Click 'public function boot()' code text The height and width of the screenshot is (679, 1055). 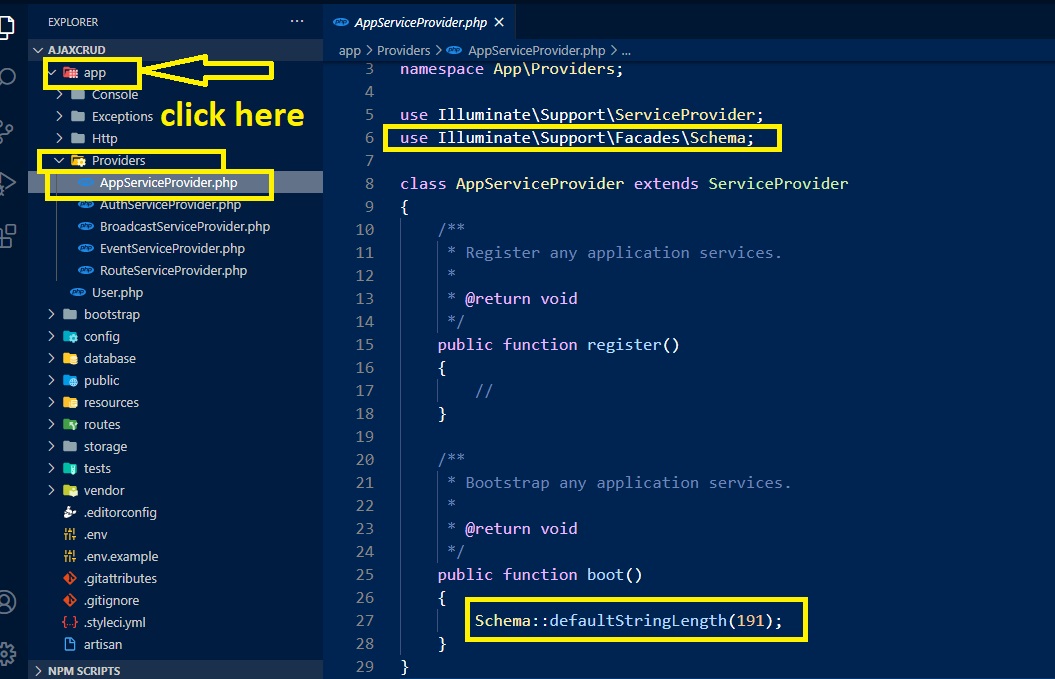540,575
